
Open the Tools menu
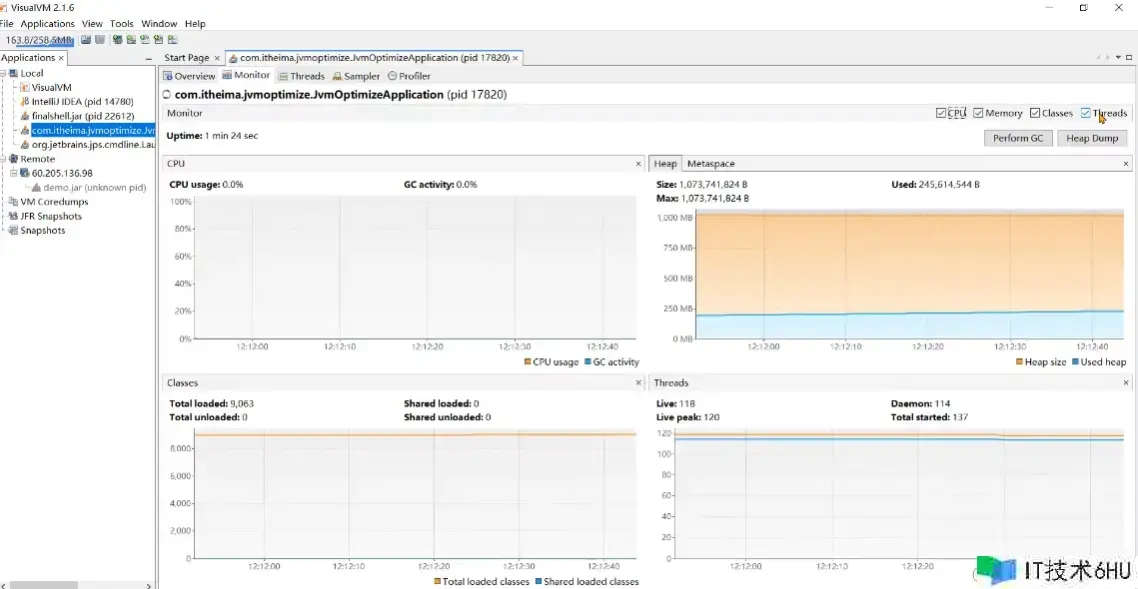tap(122, 24)
